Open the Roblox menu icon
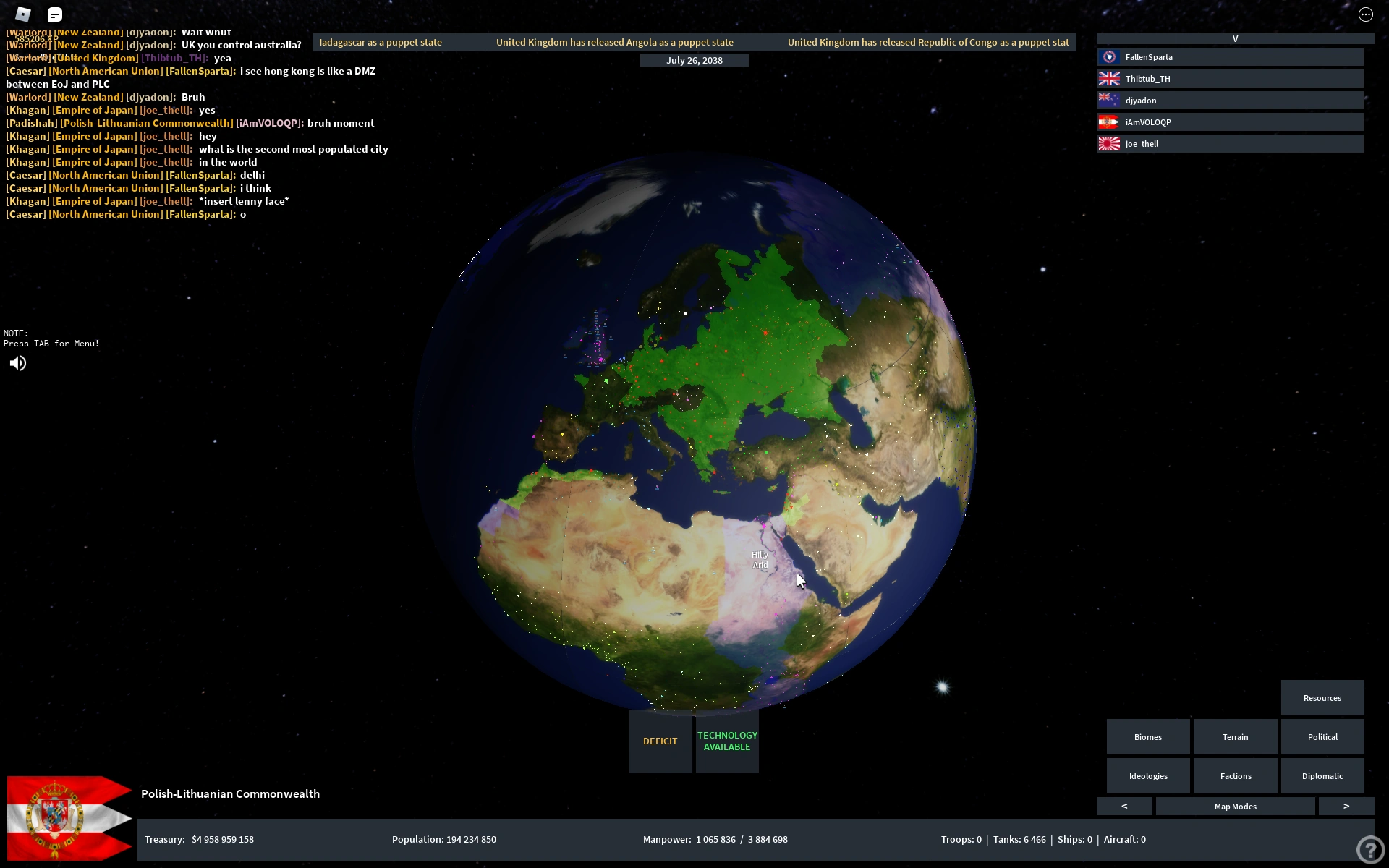This screenshot has height=868, width=1389. coord(23,14)
